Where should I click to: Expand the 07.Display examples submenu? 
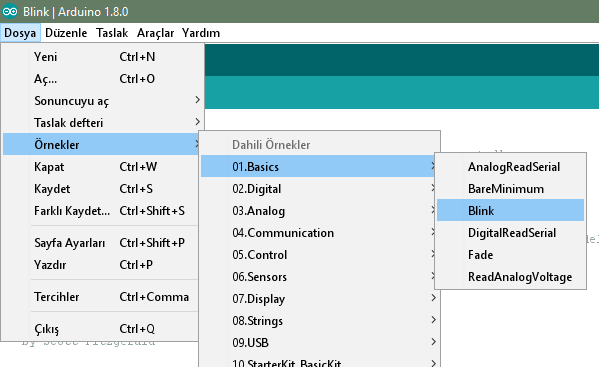[320, 299]
